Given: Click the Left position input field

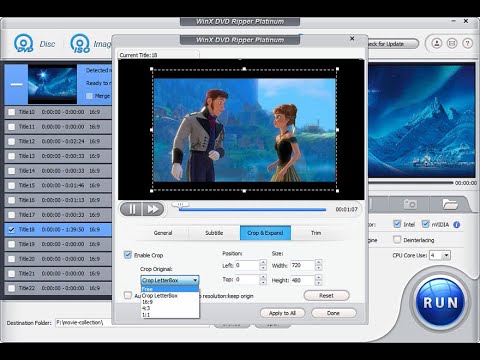Looking at the screenshot, I should pos(247,265).
